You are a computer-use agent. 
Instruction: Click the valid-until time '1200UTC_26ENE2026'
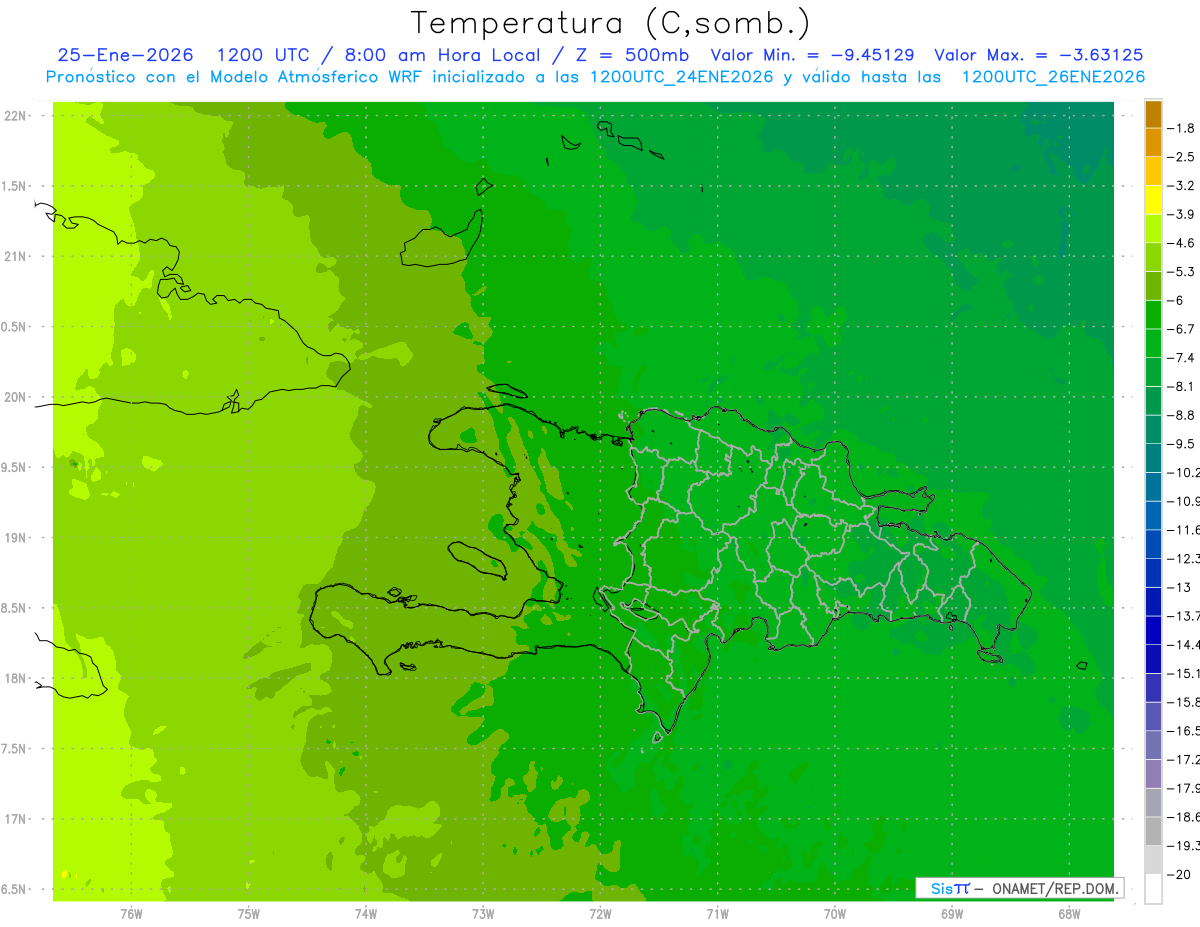tap(1053, 77)
